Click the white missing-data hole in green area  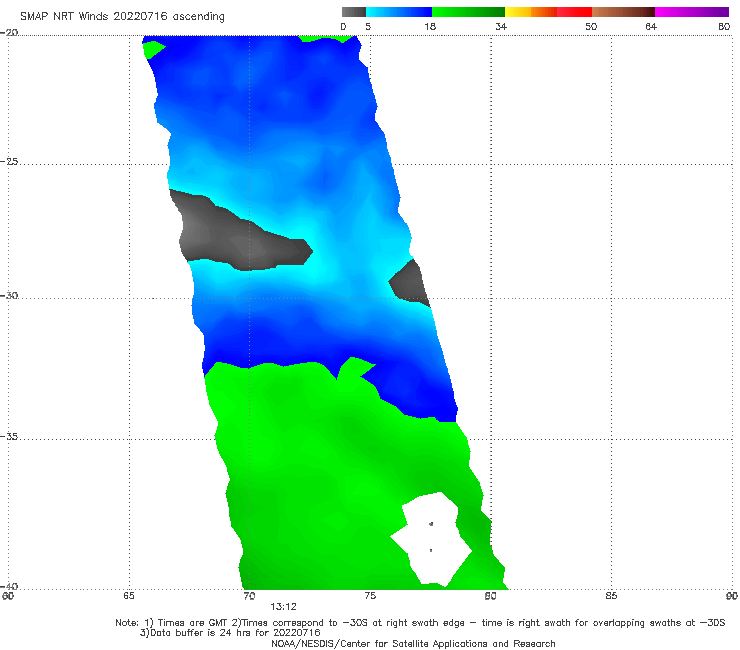click(x=432, y=538)
